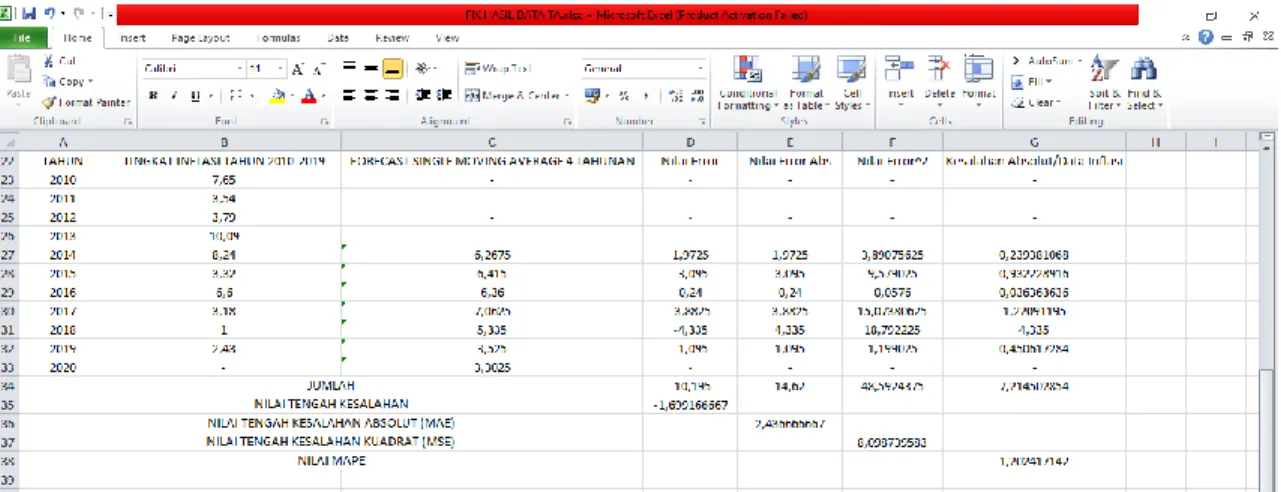Toggle italic formatting

point(174,96)
